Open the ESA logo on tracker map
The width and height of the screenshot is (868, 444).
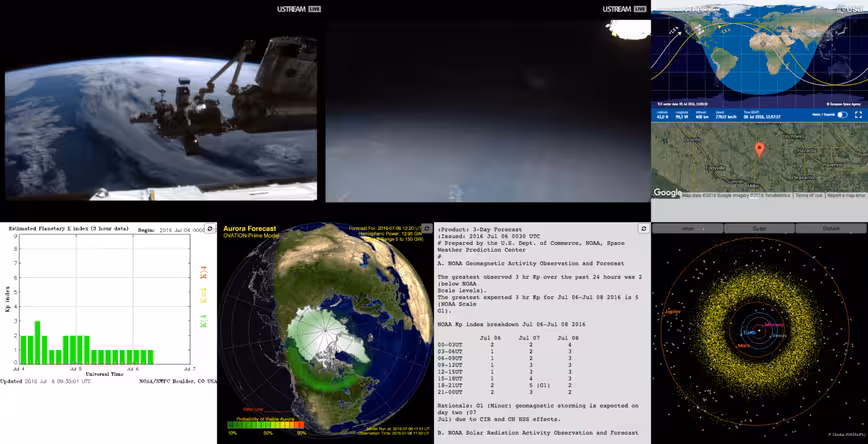[852, 8]
